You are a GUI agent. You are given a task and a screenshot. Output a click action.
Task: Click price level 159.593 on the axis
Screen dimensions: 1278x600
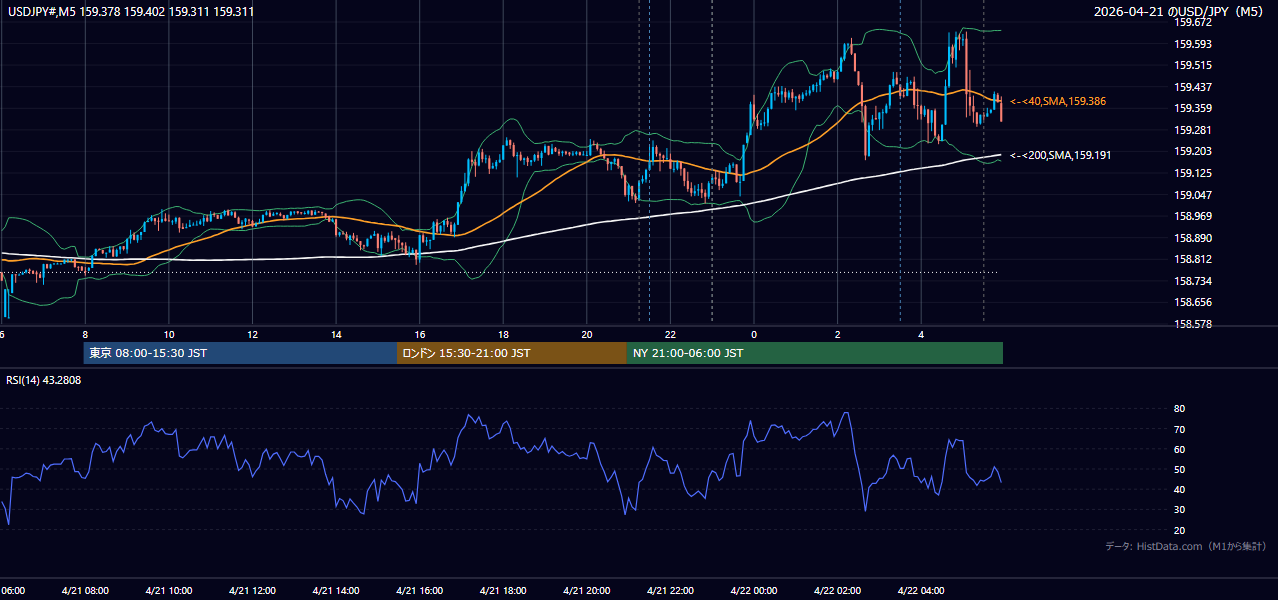click(x=1193, y=44)
